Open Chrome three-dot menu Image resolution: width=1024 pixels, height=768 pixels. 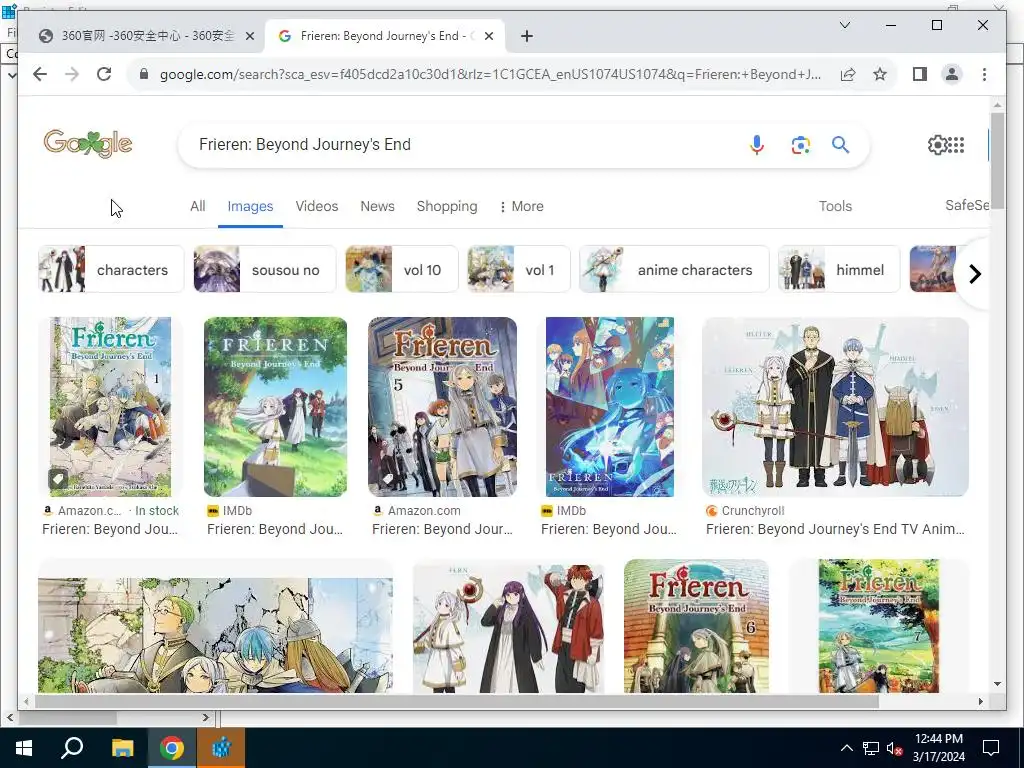[984, 74]
